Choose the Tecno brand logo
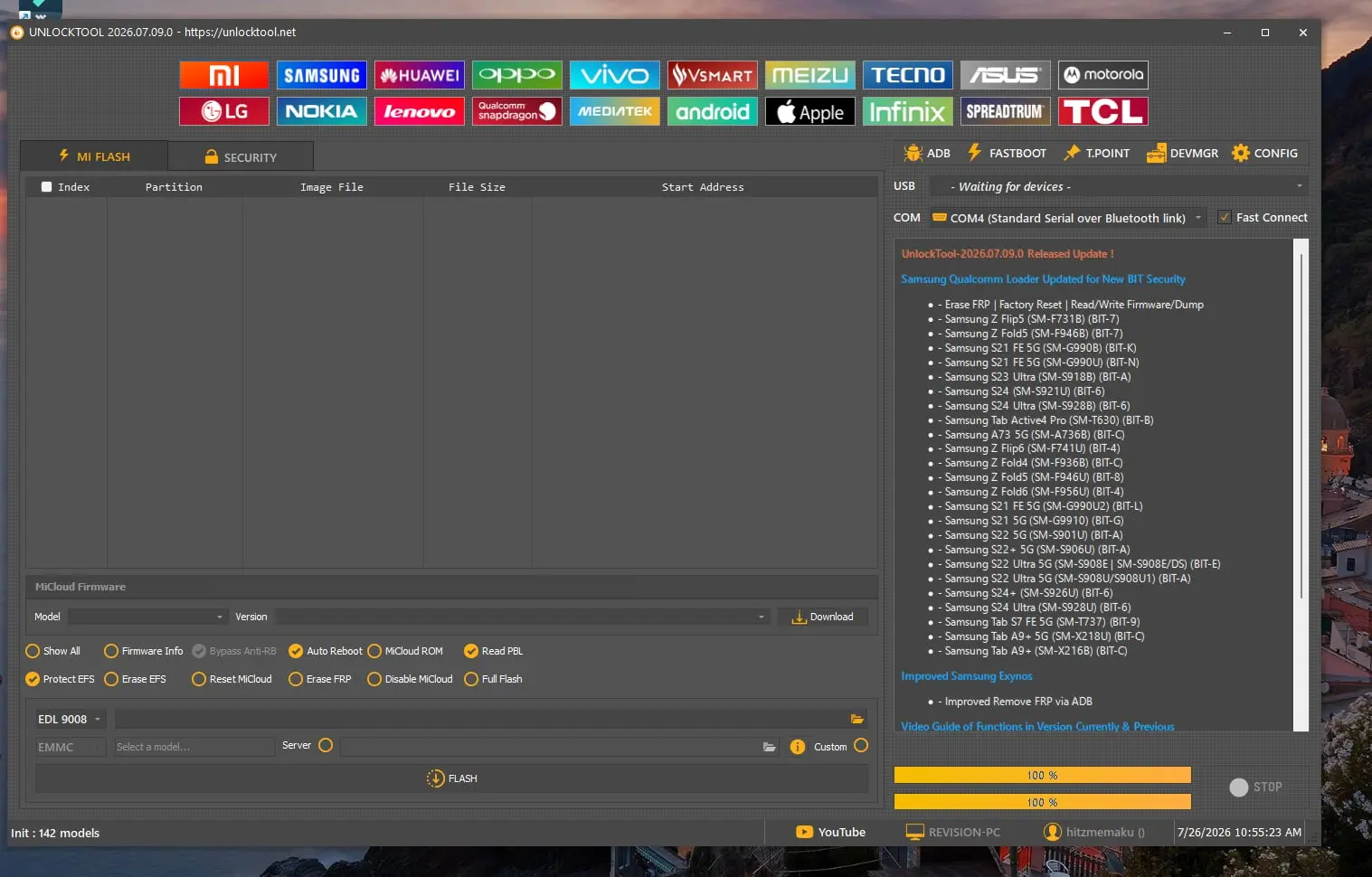The width and height of the screenshot is (1372, 877). click(x=908, y=75)
